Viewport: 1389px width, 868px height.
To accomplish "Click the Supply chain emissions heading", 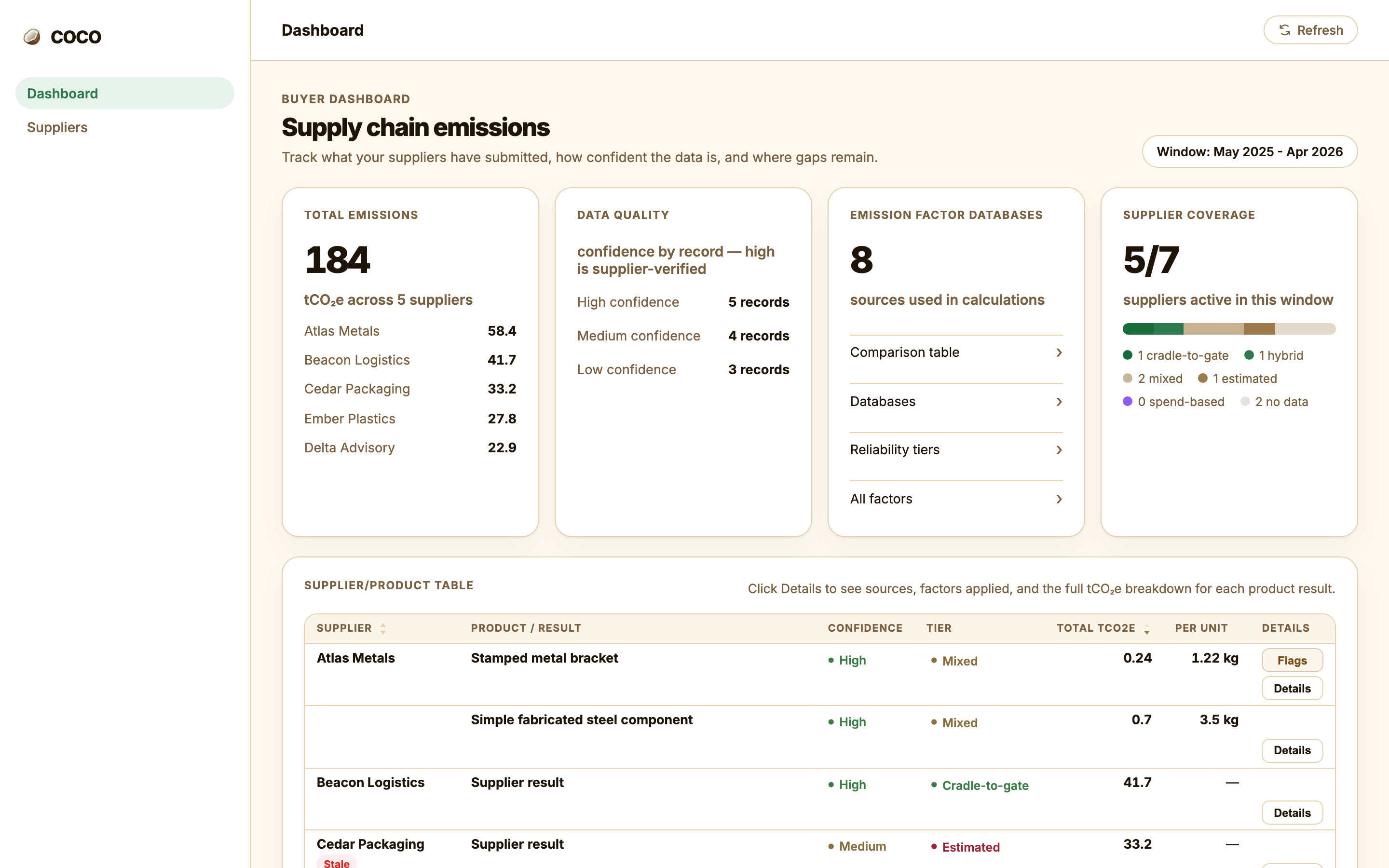I will 416,127.
